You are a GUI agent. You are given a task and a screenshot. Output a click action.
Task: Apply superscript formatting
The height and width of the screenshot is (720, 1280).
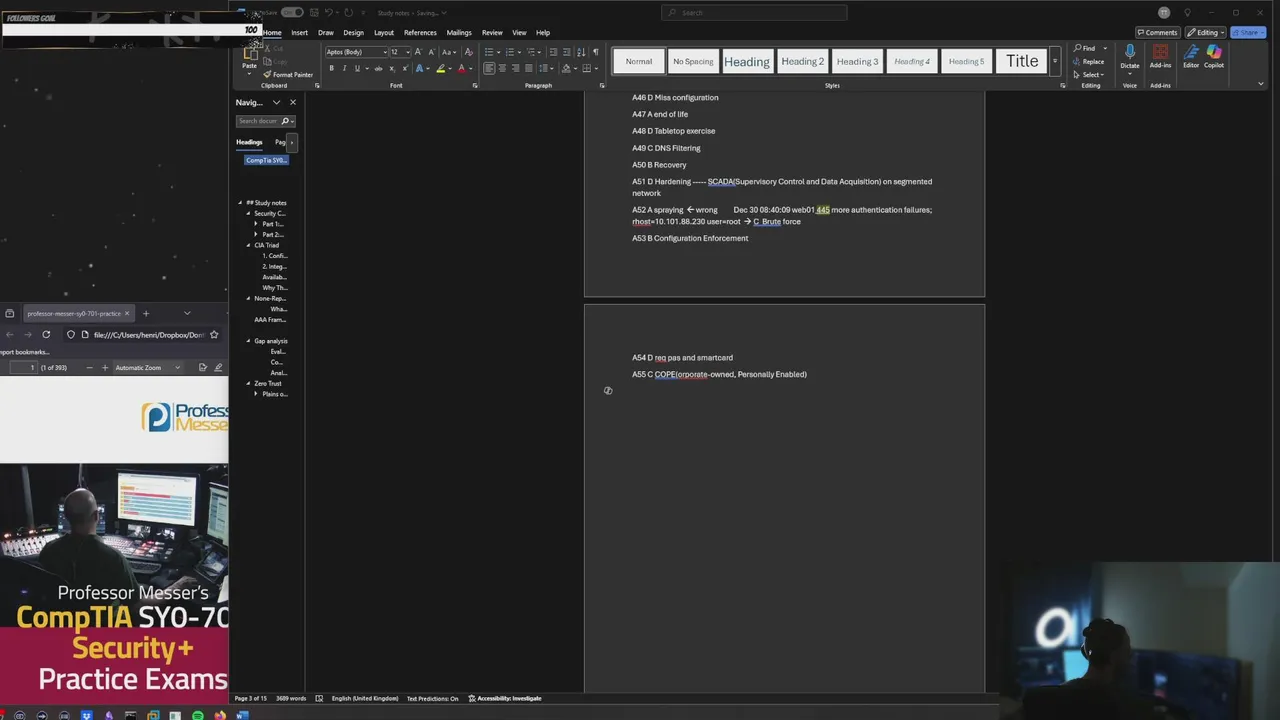coord(403,68)
